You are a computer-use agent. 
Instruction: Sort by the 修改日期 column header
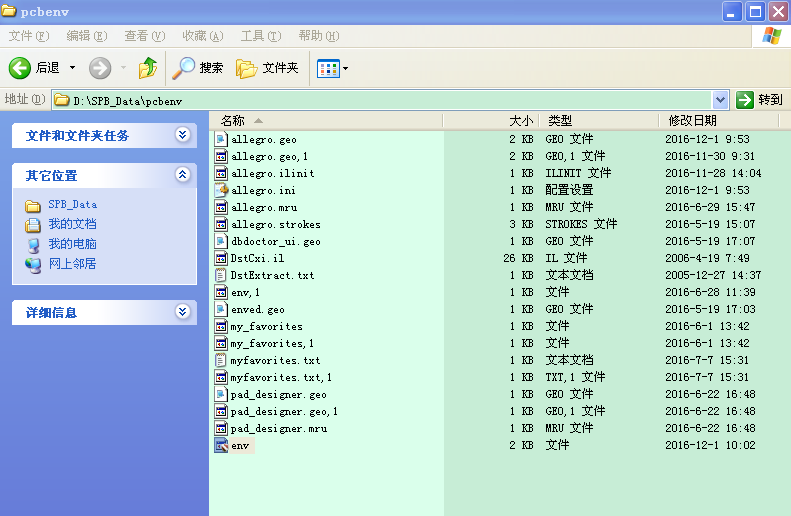coord(719,121)
